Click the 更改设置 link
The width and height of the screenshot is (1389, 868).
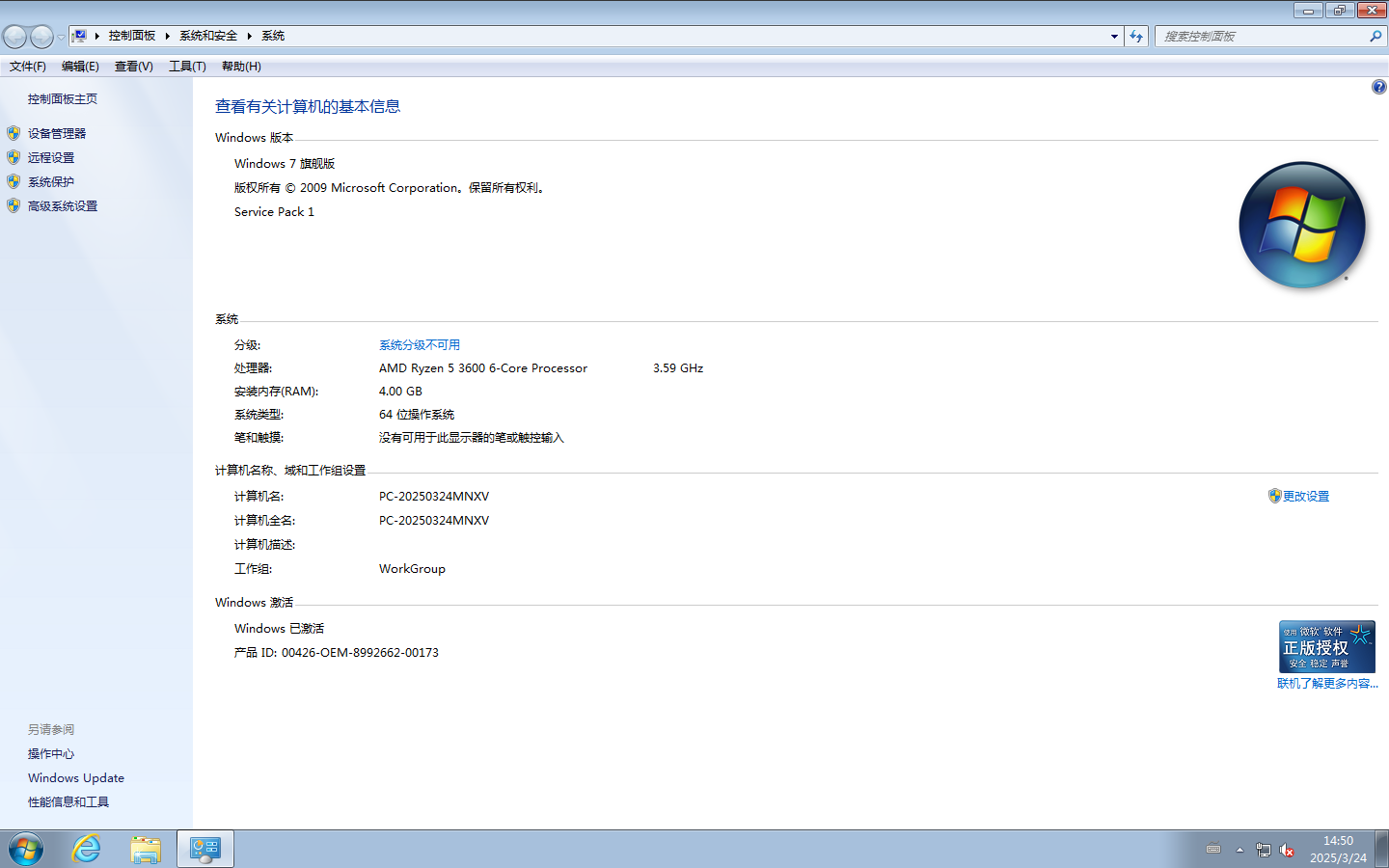pyautogui.click(x=1305, y=496)
